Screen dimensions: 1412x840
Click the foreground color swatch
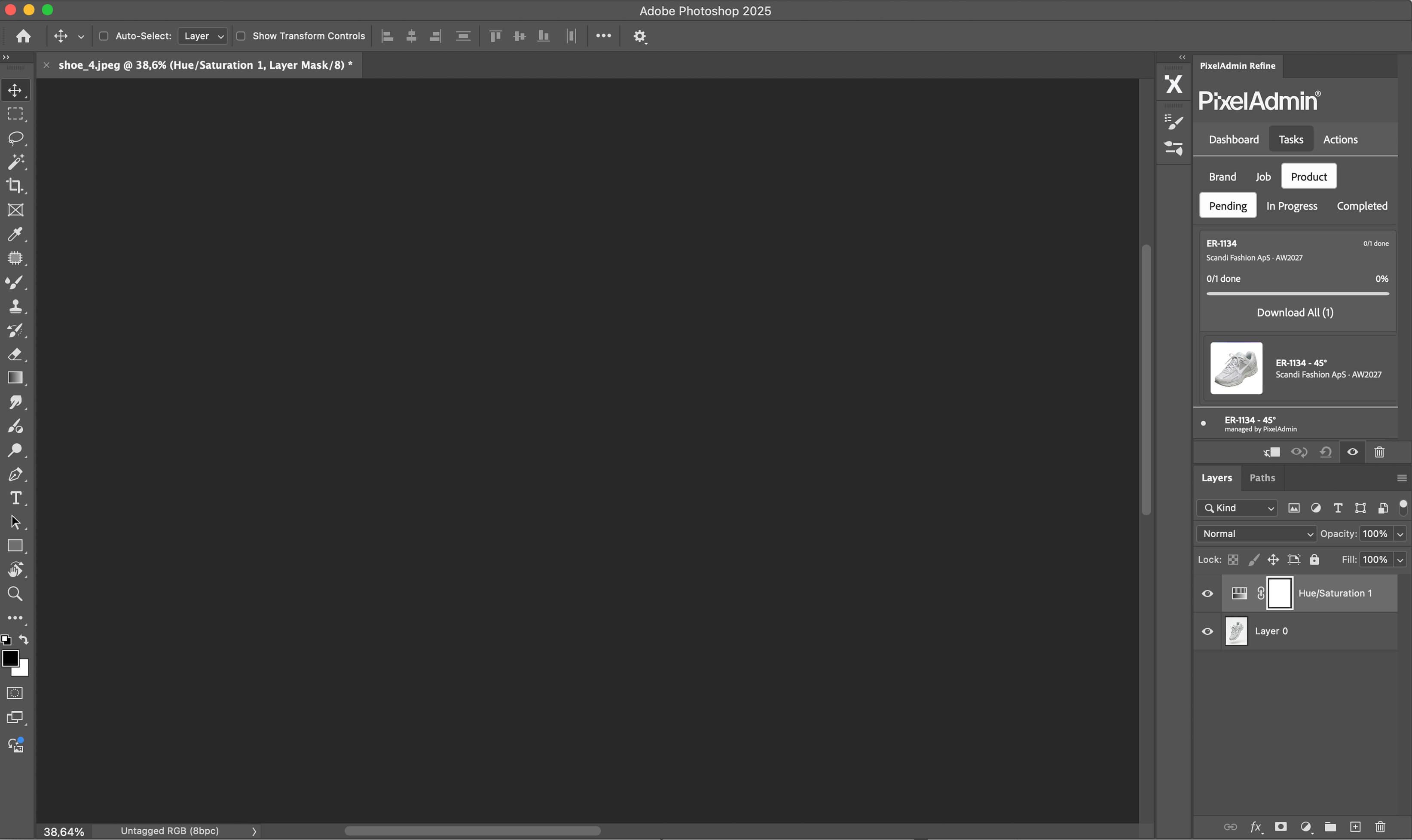click(x=10, y=659)
